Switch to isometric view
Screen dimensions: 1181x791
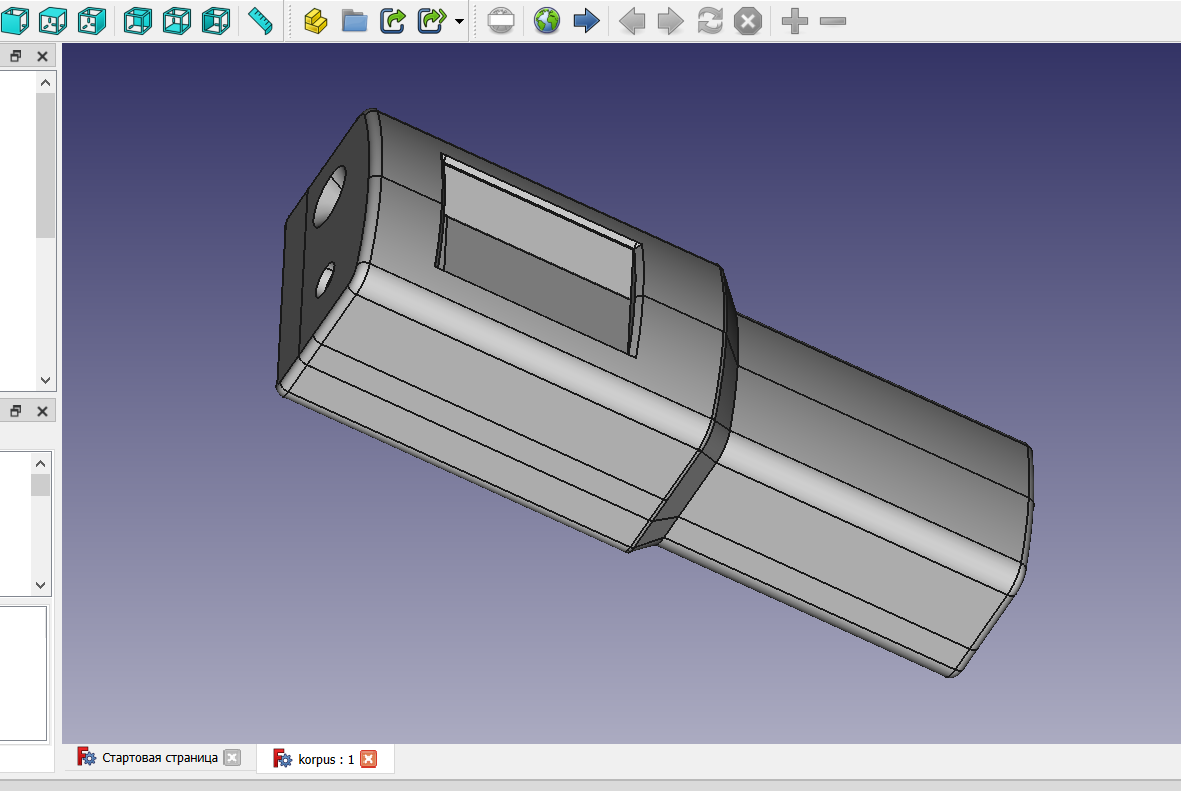point(15,20)
